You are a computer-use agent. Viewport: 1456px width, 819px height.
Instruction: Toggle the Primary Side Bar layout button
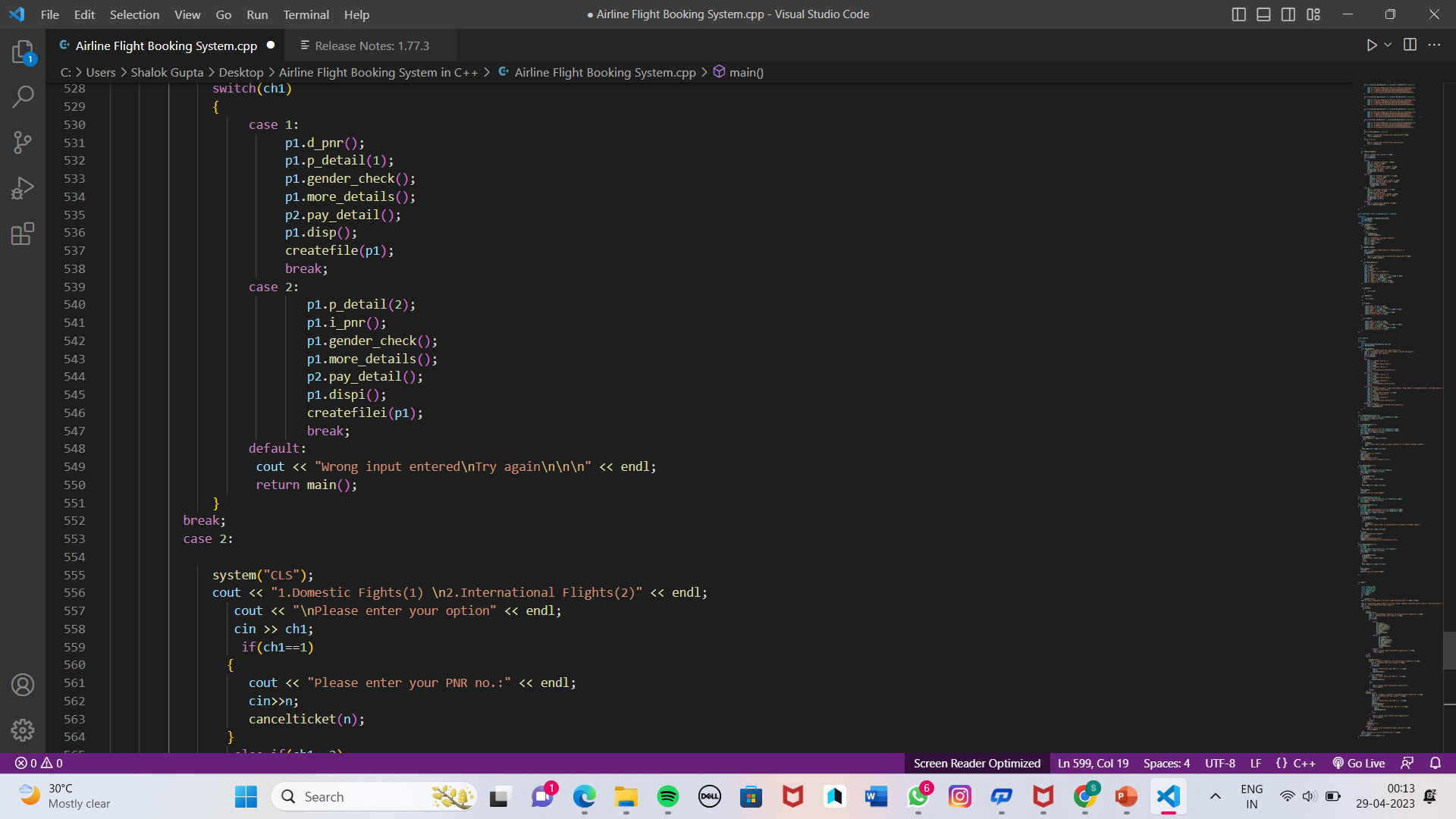(x=1239, y=14)
